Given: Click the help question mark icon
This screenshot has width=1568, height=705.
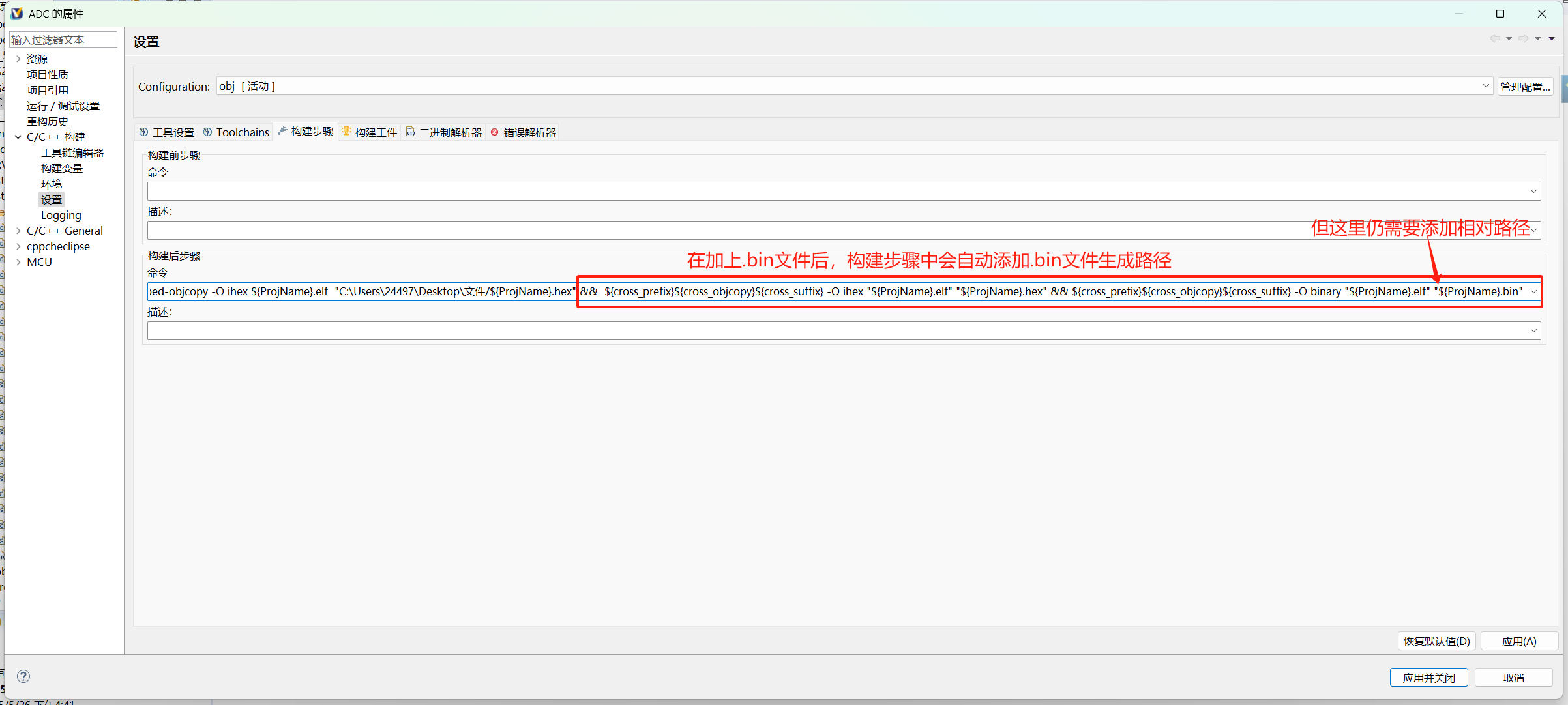Looking at the screenshot, I should pyautogui.click(x=23, y=676).
